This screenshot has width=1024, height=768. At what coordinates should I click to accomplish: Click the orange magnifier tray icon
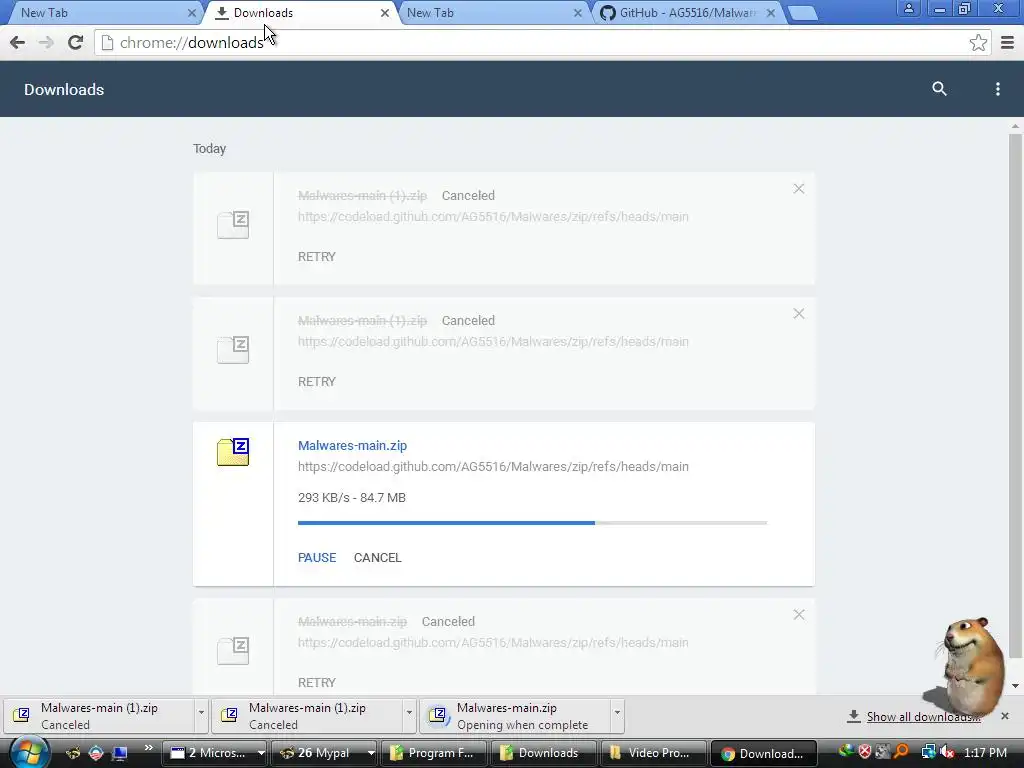coord(901,752)
